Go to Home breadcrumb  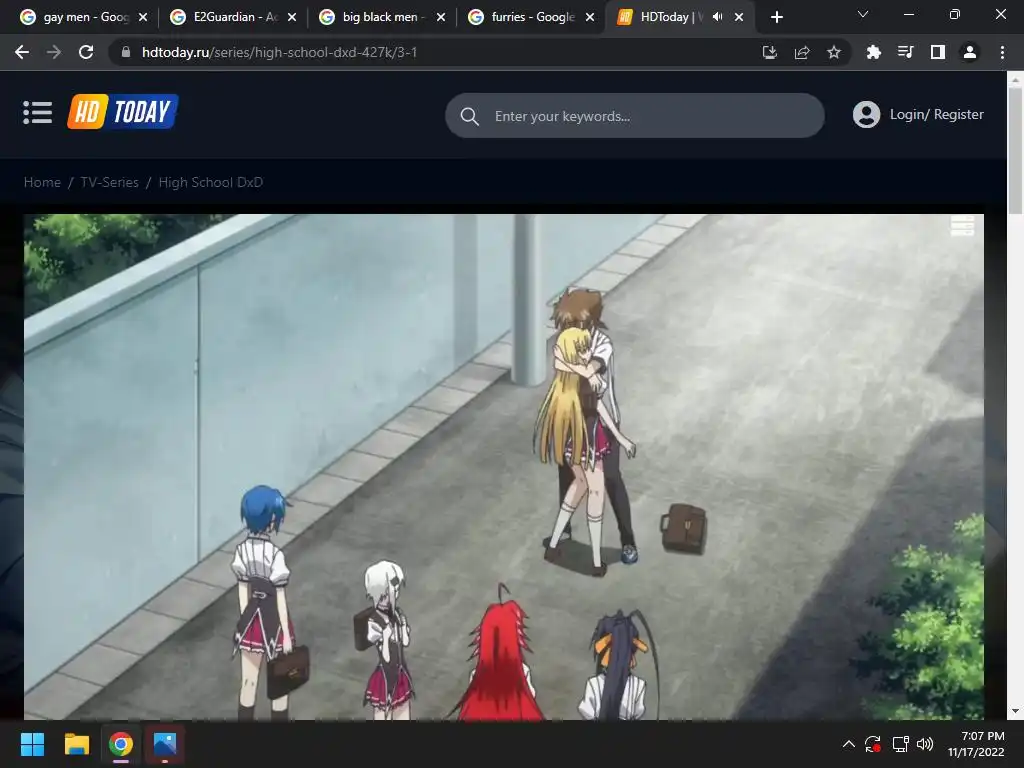click(x=42, y=182)
